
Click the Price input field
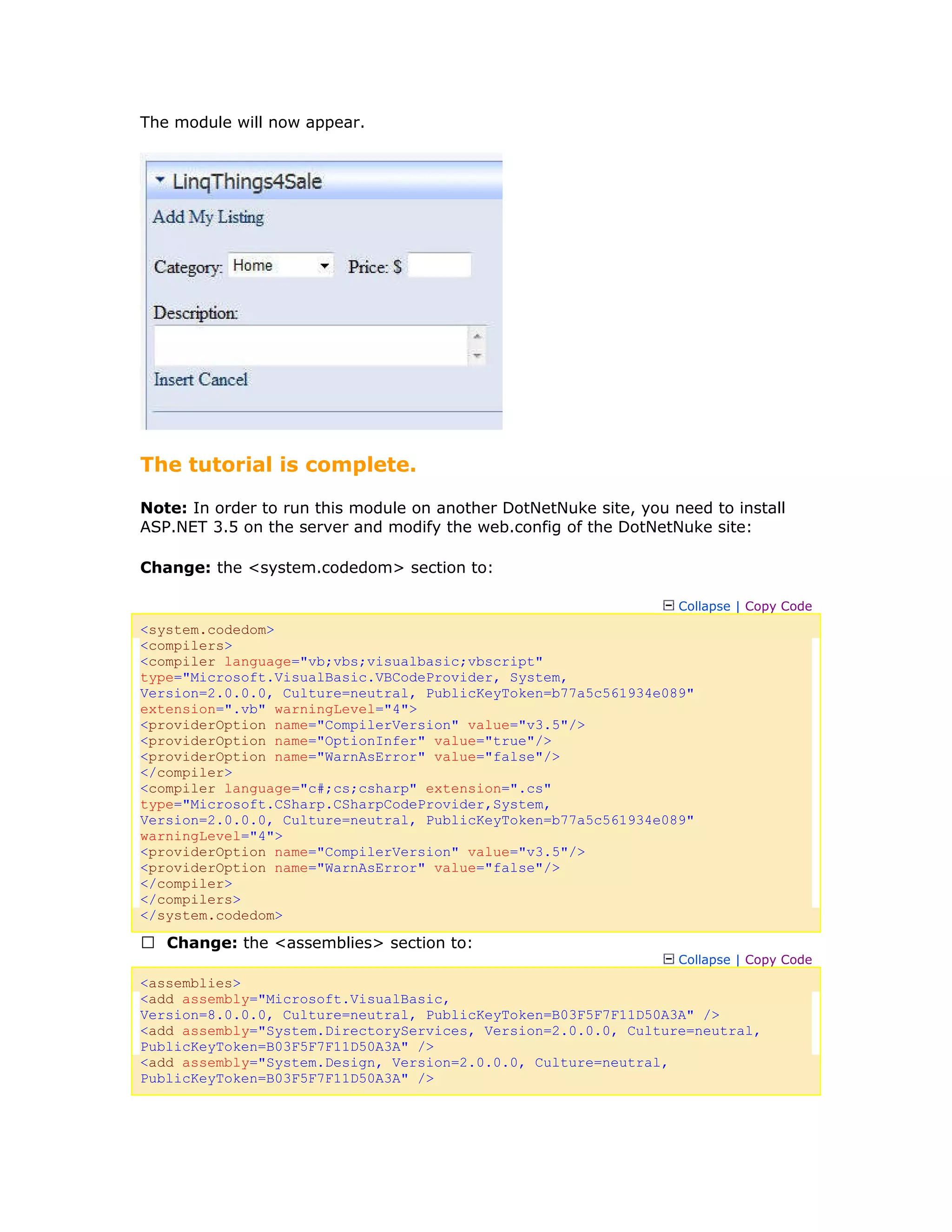(x=439, y=265)
